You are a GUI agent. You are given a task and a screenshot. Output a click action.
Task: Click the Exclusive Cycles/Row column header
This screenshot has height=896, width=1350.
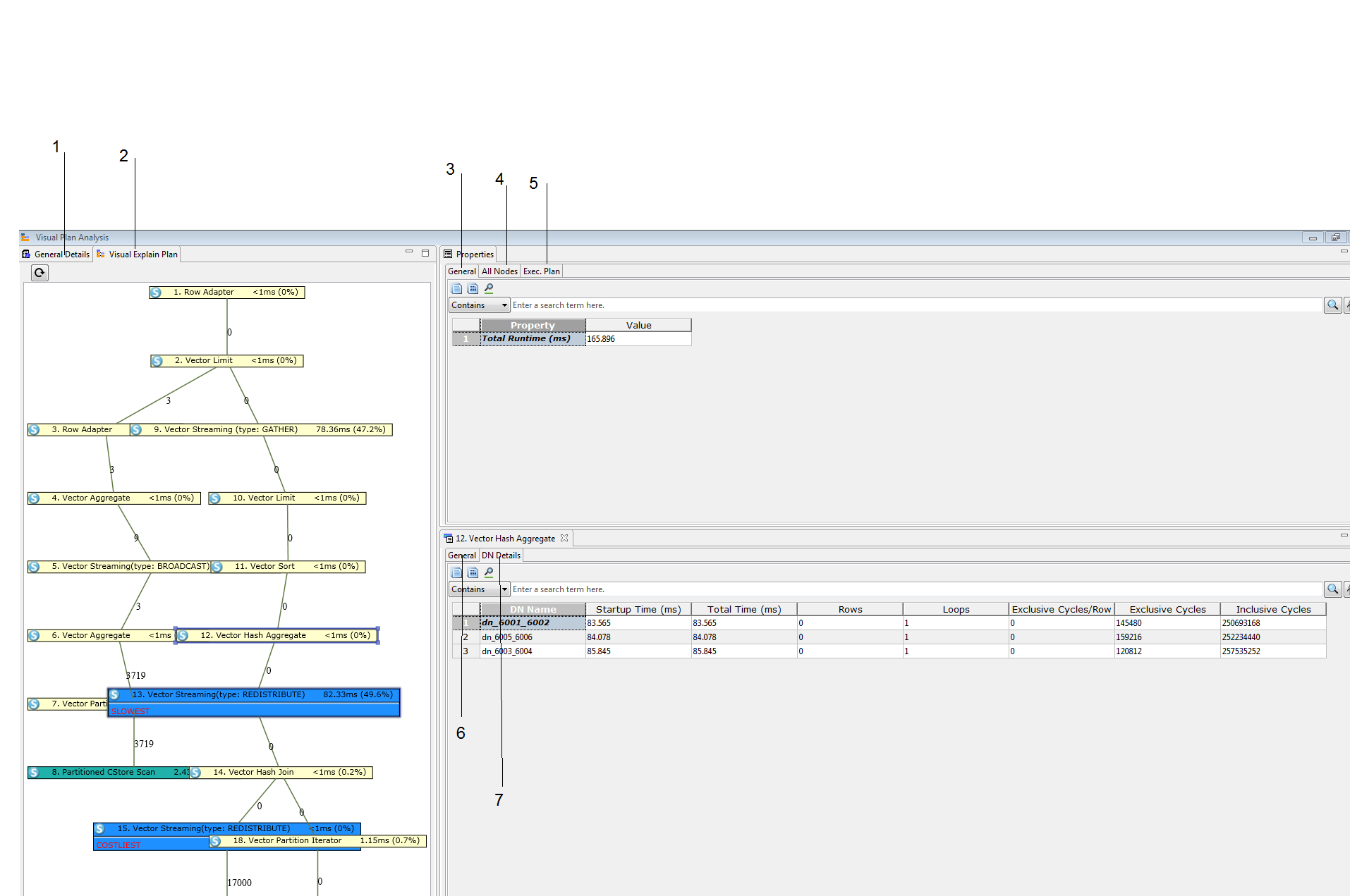click(1062, 609)
